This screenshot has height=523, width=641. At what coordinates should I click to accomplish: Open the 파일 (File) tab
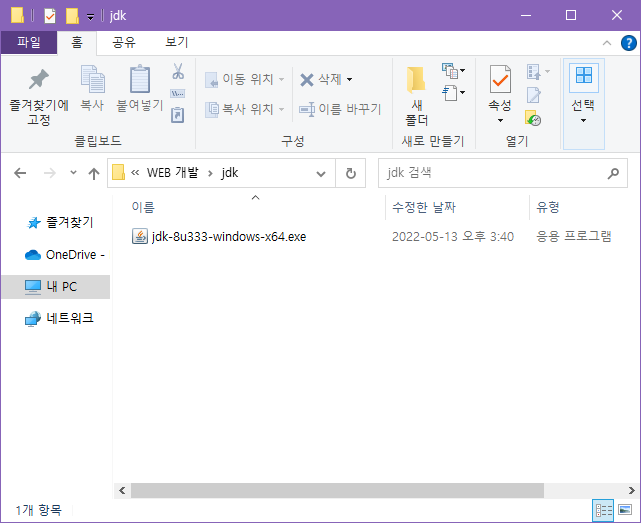29,43
